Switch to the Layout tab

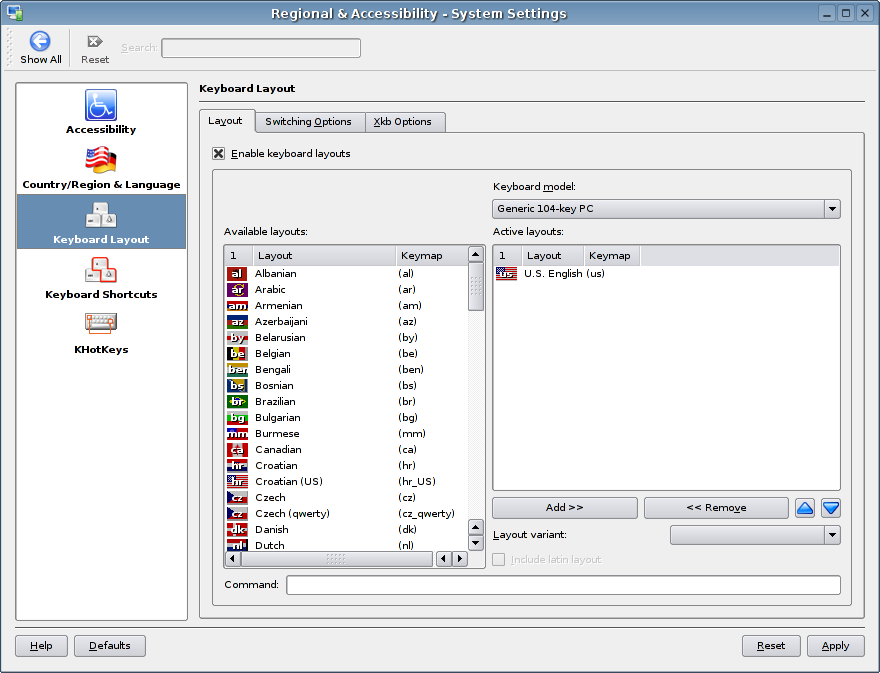[x=226, y=121]
